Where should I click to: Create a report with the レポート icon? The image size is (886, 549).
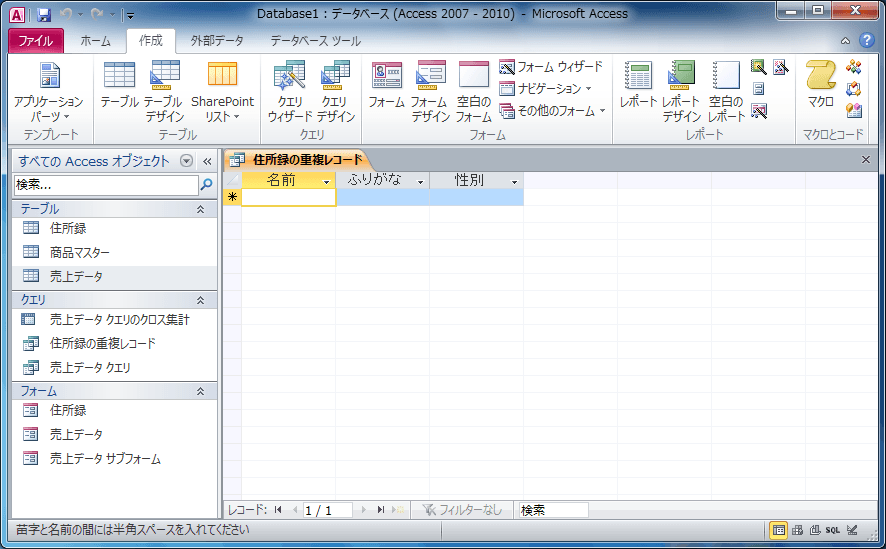pos(638,85)
